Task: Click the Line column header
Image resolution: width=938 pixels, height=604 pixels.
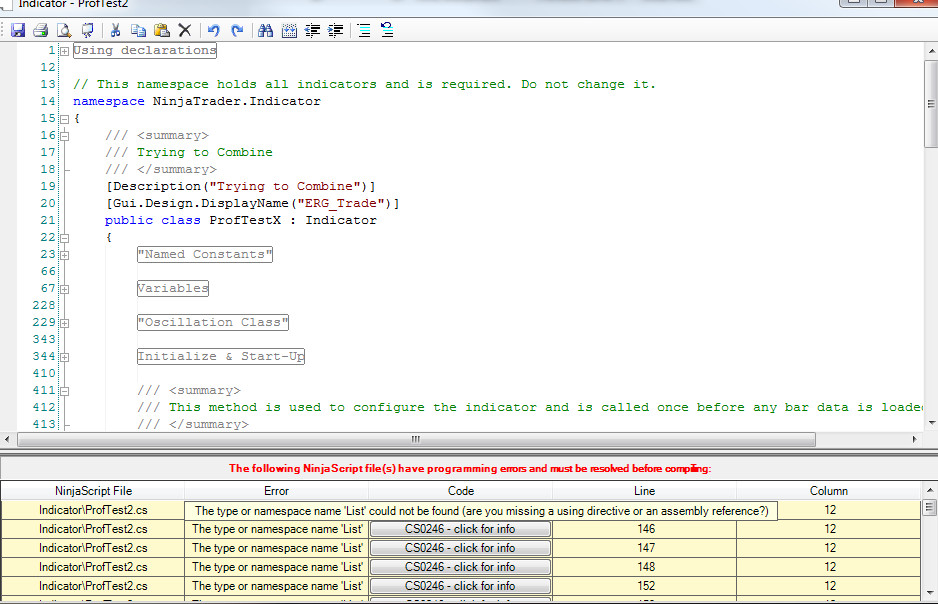Action: pyautogui.click(x=644, y=491)
